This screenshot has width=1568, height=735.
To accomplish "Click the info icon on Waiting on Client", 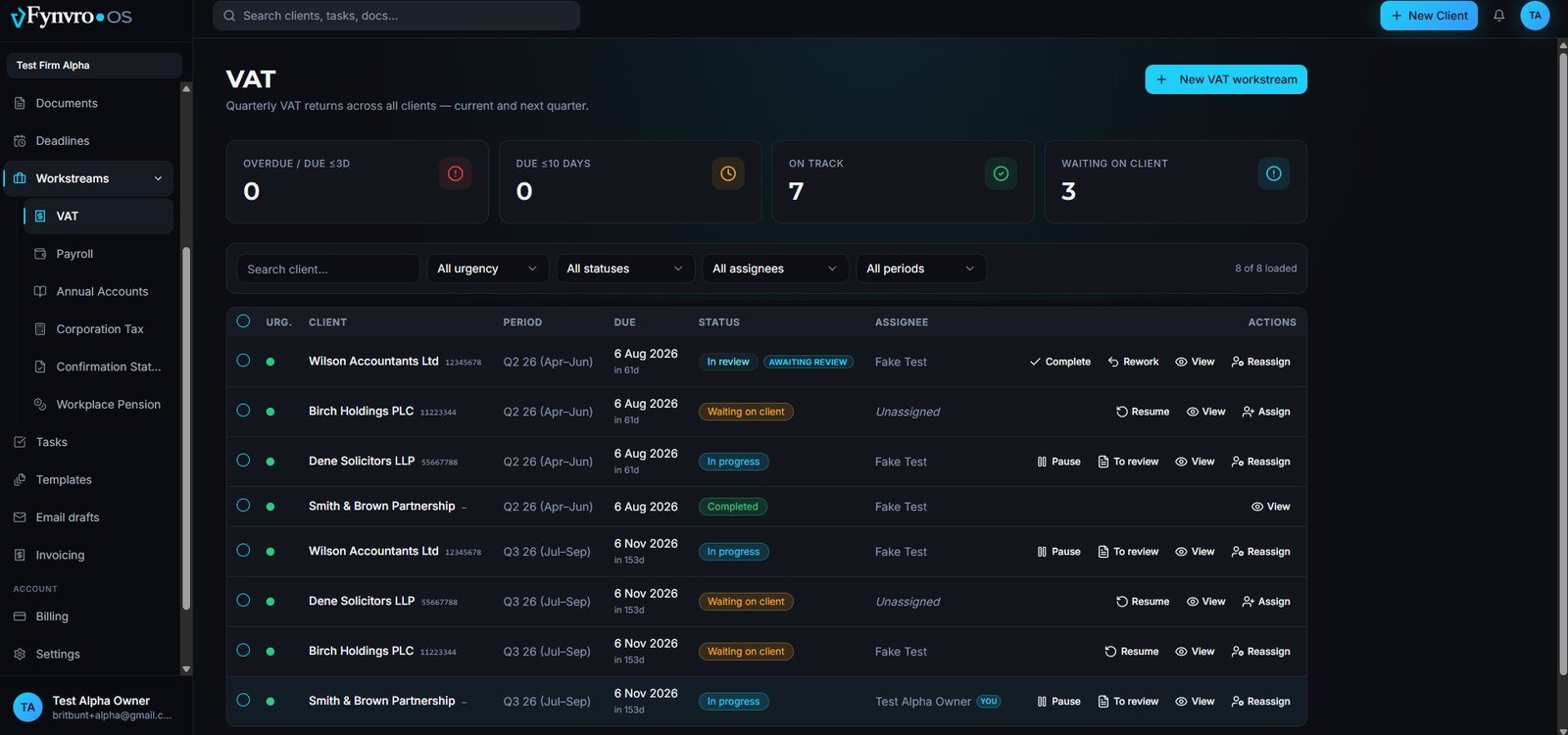I will click(x=1274, y=173).
